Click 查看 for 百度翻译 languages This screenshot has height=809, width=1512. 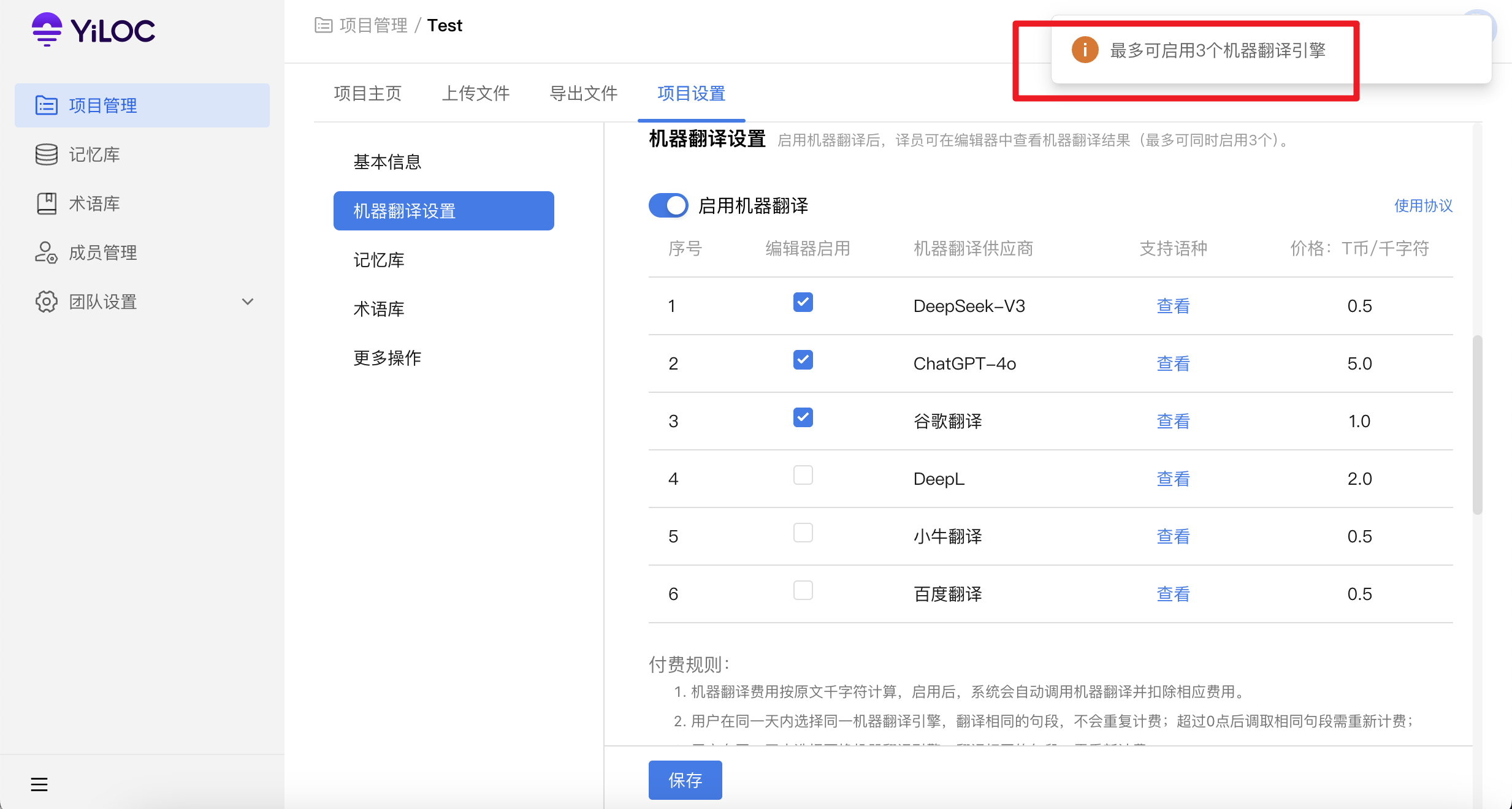(x=1174, y=594)
